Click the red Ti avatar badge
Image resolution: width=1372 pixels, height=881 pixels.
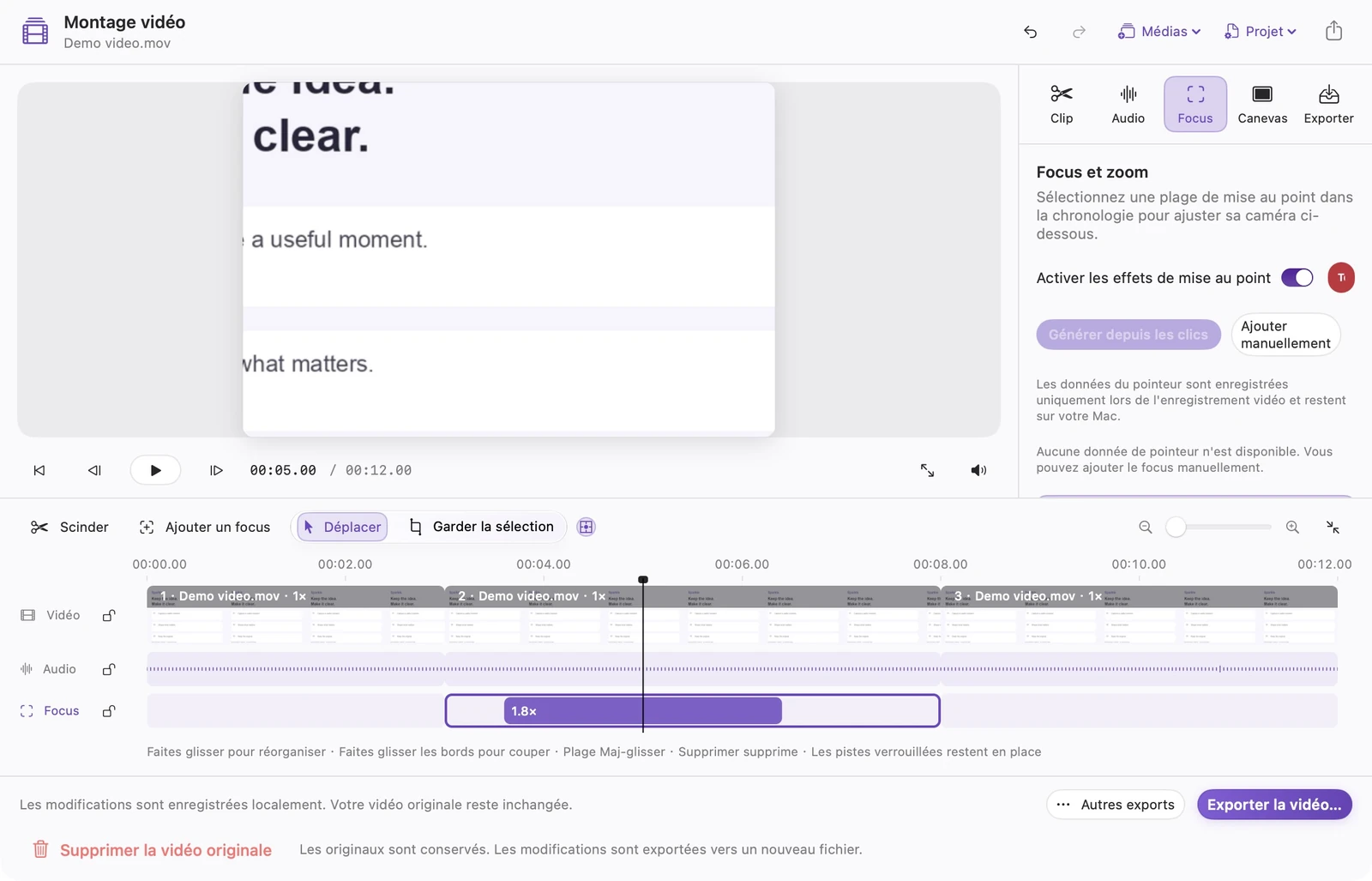(x=1341, y=278)
